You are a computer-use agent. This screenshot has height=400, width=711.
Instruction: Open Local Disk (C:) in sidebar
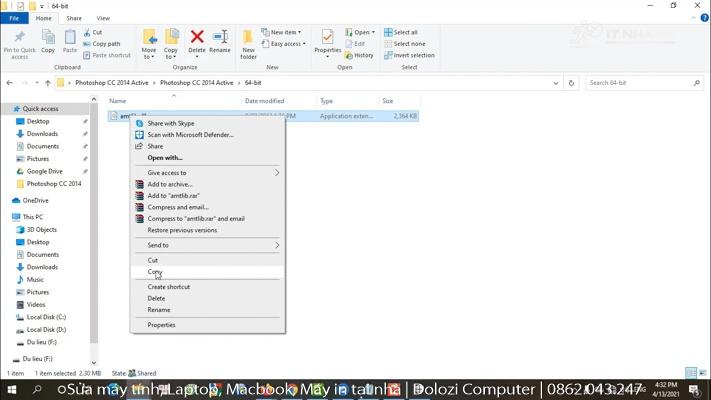tap(46, 317)
